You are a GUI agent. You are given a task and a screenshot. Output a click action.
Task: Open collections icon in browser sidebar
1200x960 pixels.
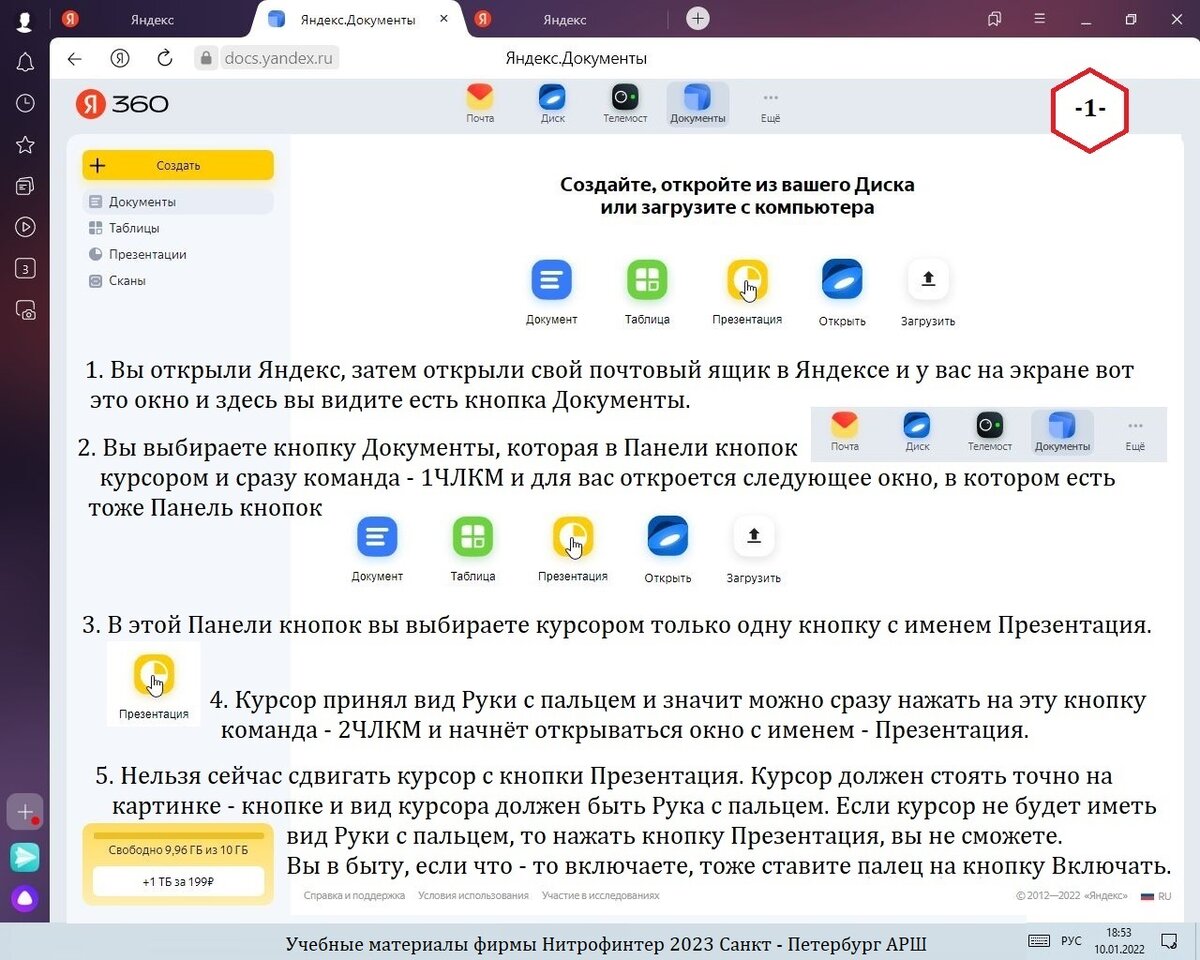[25, 186]
